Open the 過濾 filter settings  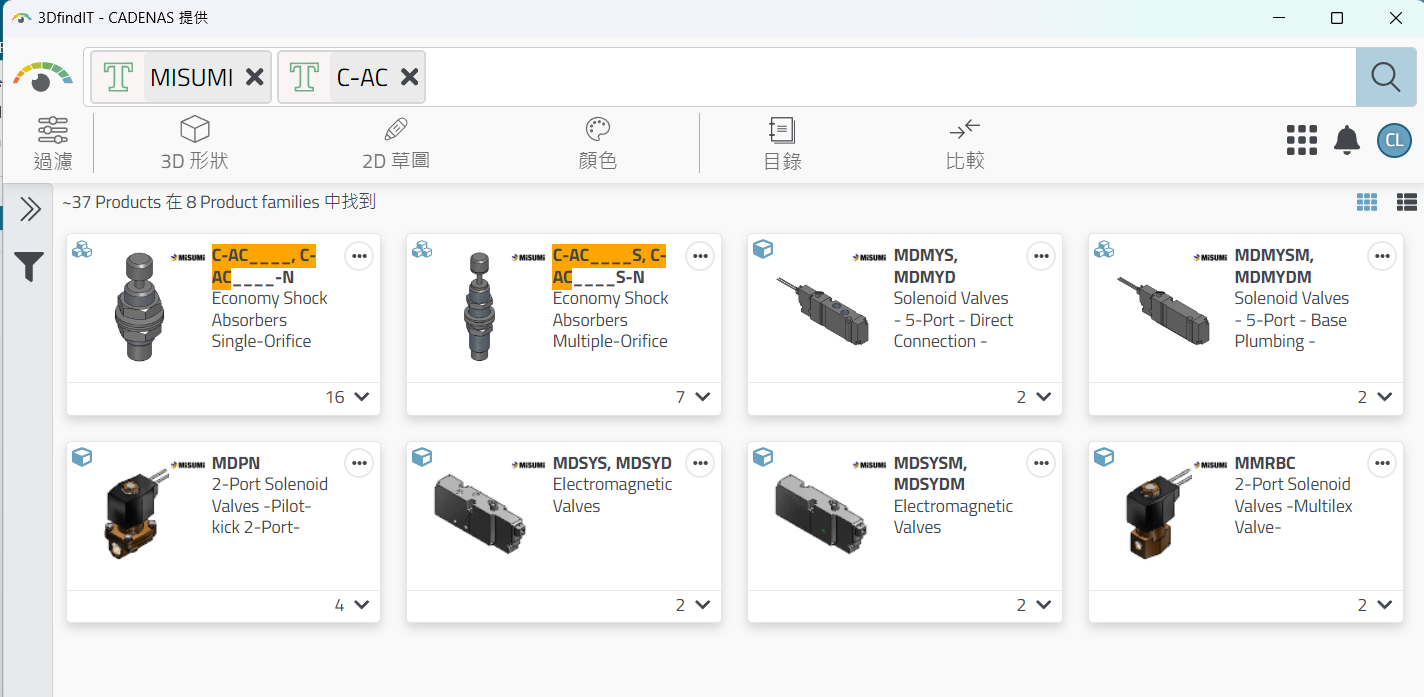tap(53, 144)
